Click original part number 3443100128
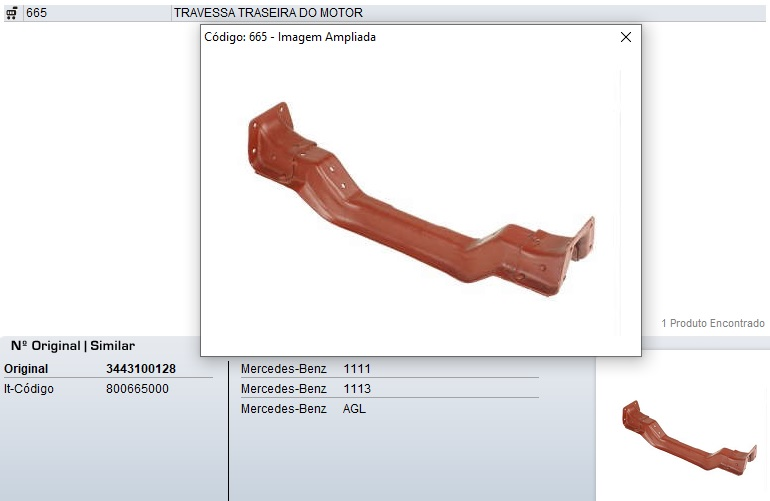This screenshot has width=770, height=501. pyautogui.click(x=140, y=369)
